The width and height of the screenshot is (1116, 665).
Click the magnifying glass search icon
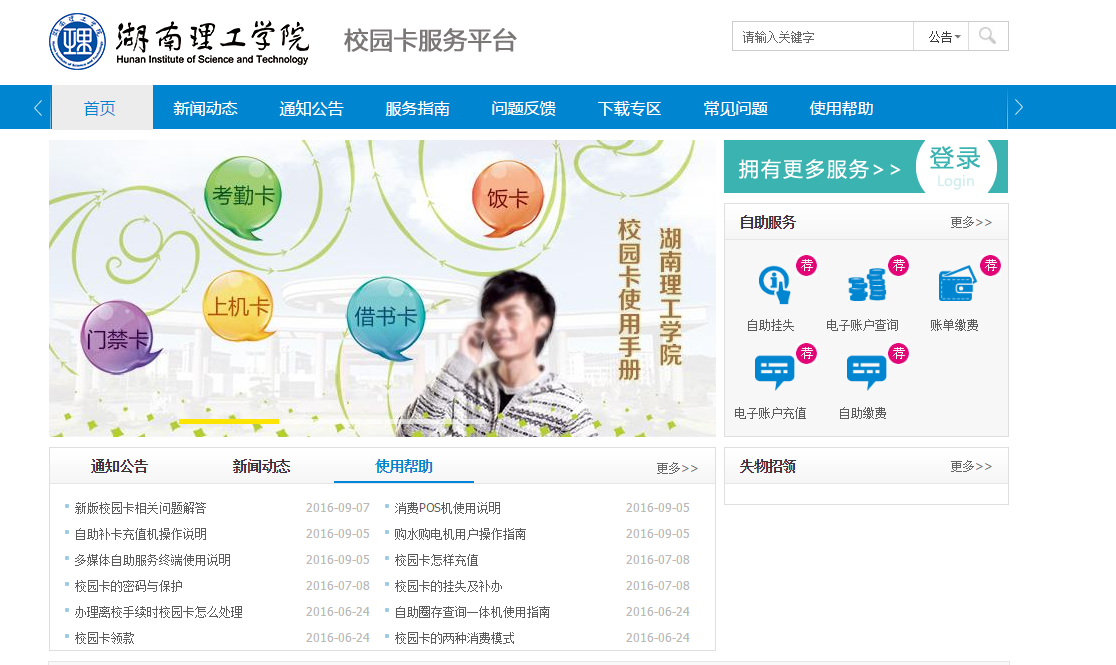(988, 36)
